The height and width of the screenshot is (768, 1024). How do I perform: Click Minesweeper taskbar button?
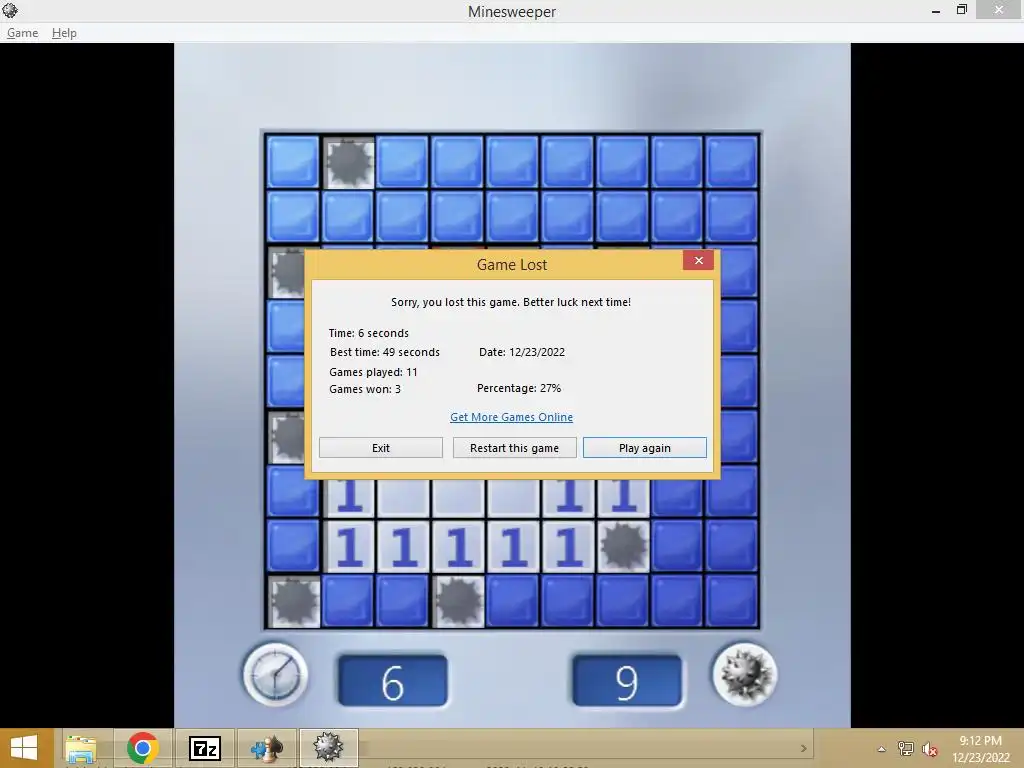[x=328, y=748]
